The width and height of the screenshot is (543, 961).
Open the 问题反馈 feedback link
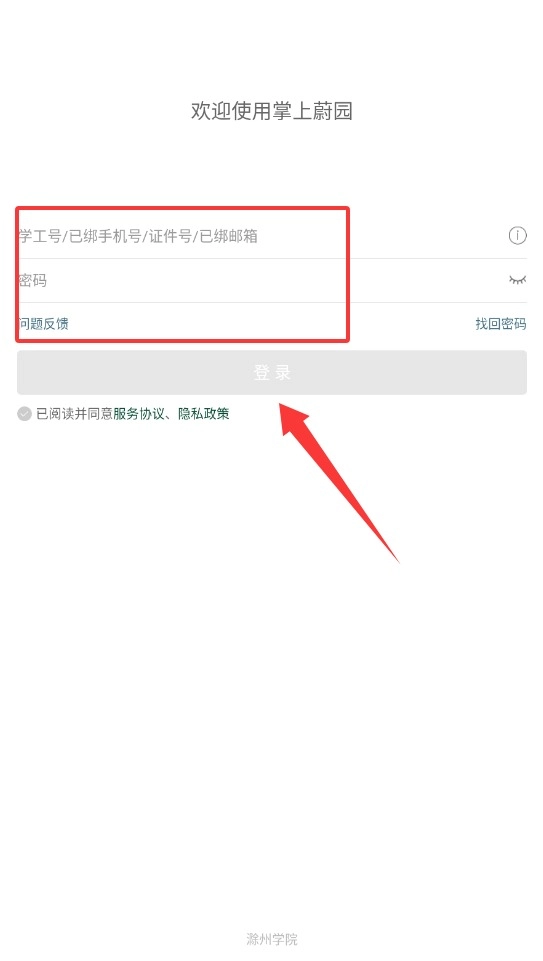tap(43, 324)
